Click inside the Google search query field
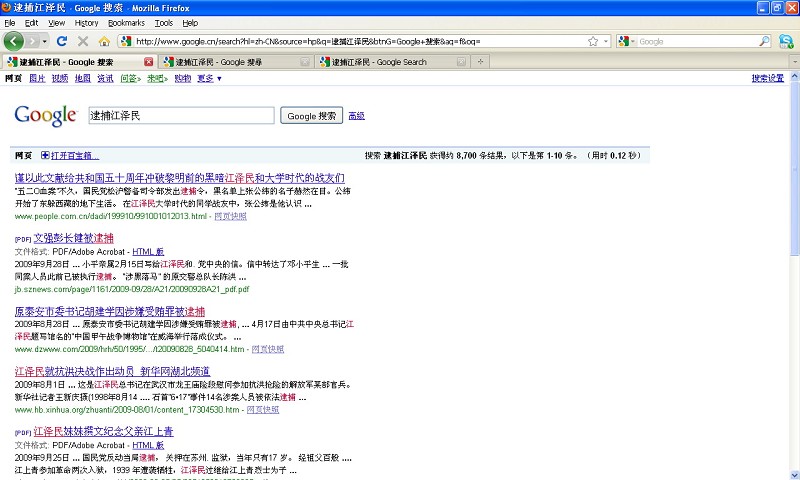 click(x=180, y=116)
